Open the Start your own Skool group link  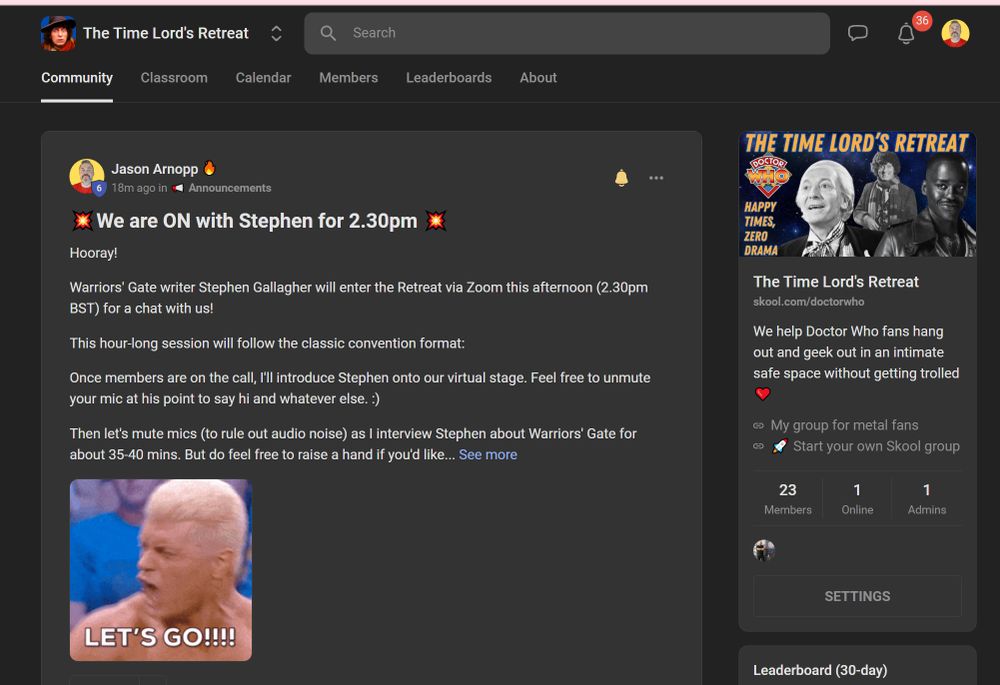876,446
